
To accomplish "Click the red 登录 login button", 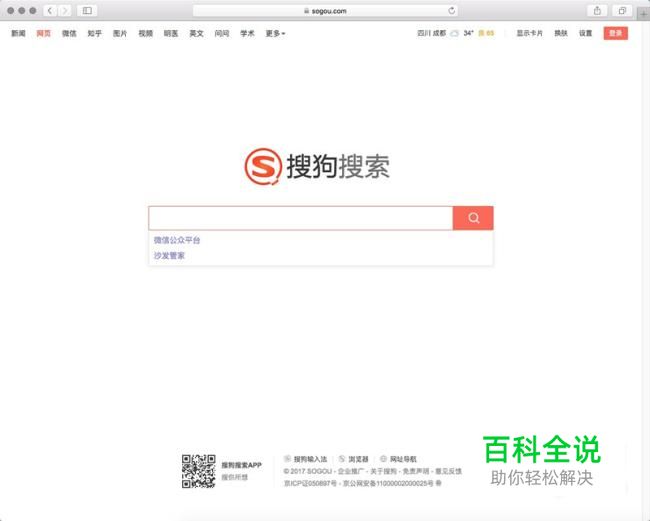I will 616,33.
